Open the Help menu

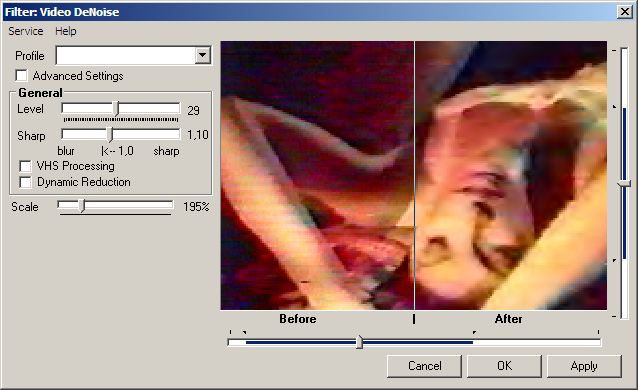[x=66, y=31]
